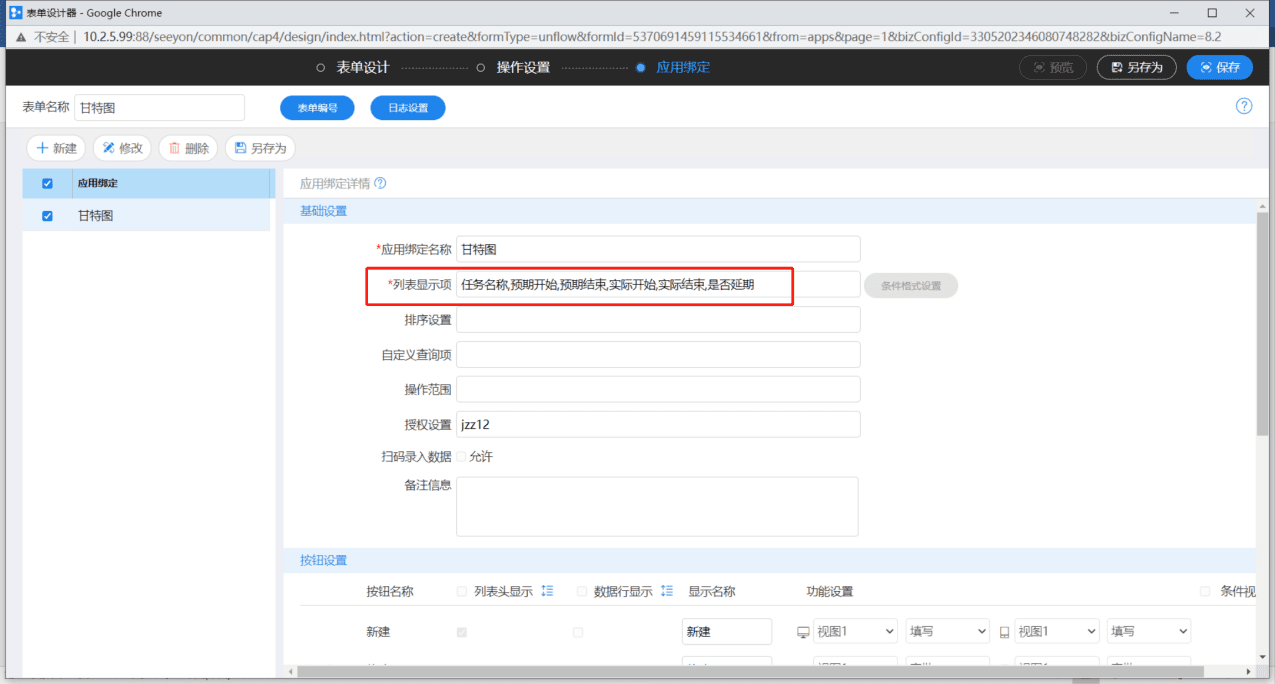
Task: Click the 新建 toolbar button with plus icon
Action: coord(56,148)
